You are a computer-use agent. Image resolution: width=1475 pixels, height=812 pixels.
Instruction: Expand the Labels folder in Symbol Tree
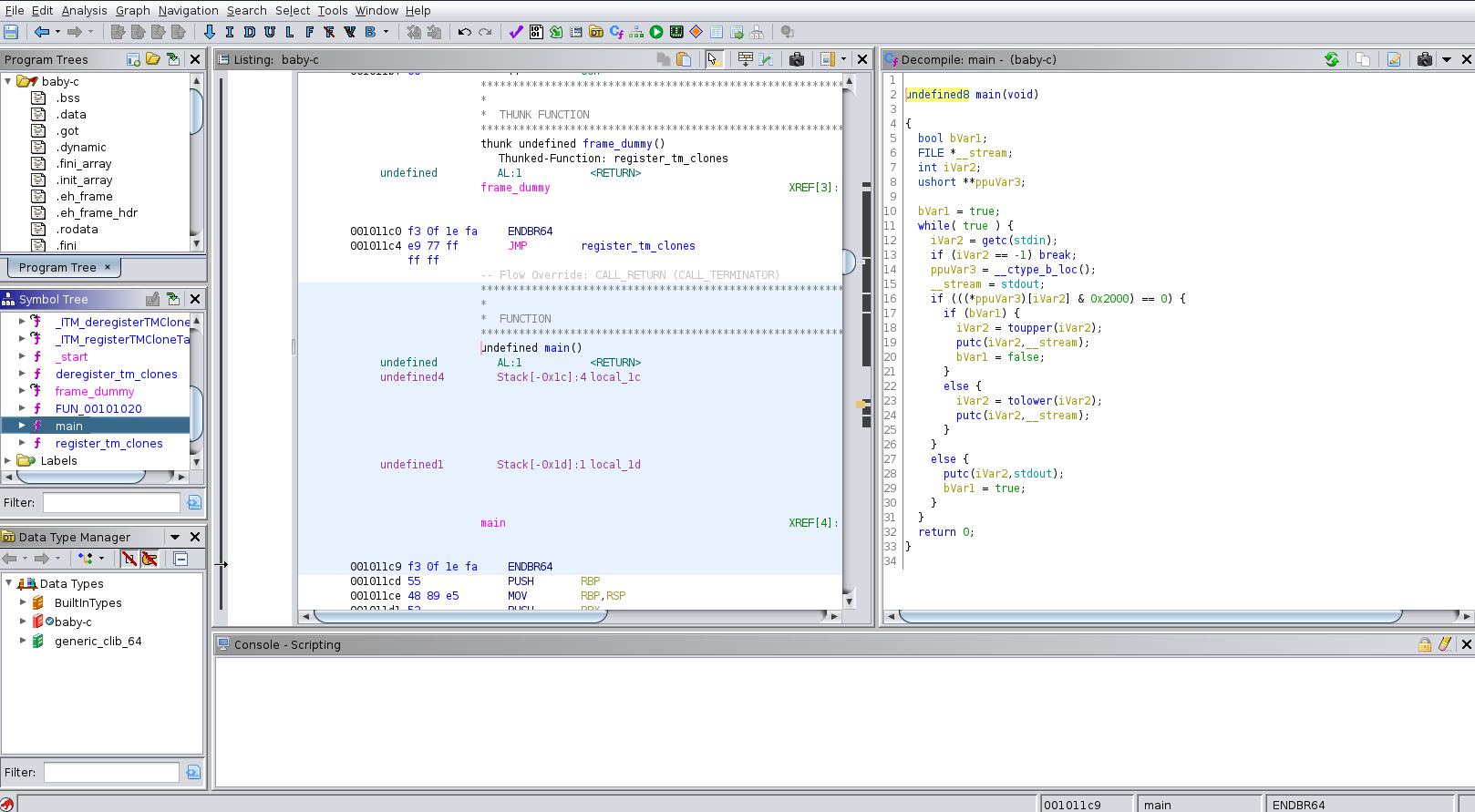pyautogui.click(x=8, y=460)
